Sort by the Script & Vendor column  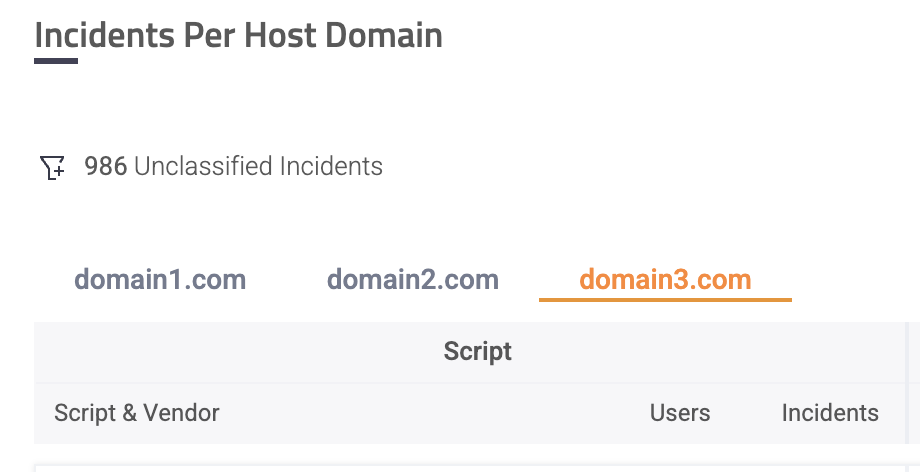[137, 413]
